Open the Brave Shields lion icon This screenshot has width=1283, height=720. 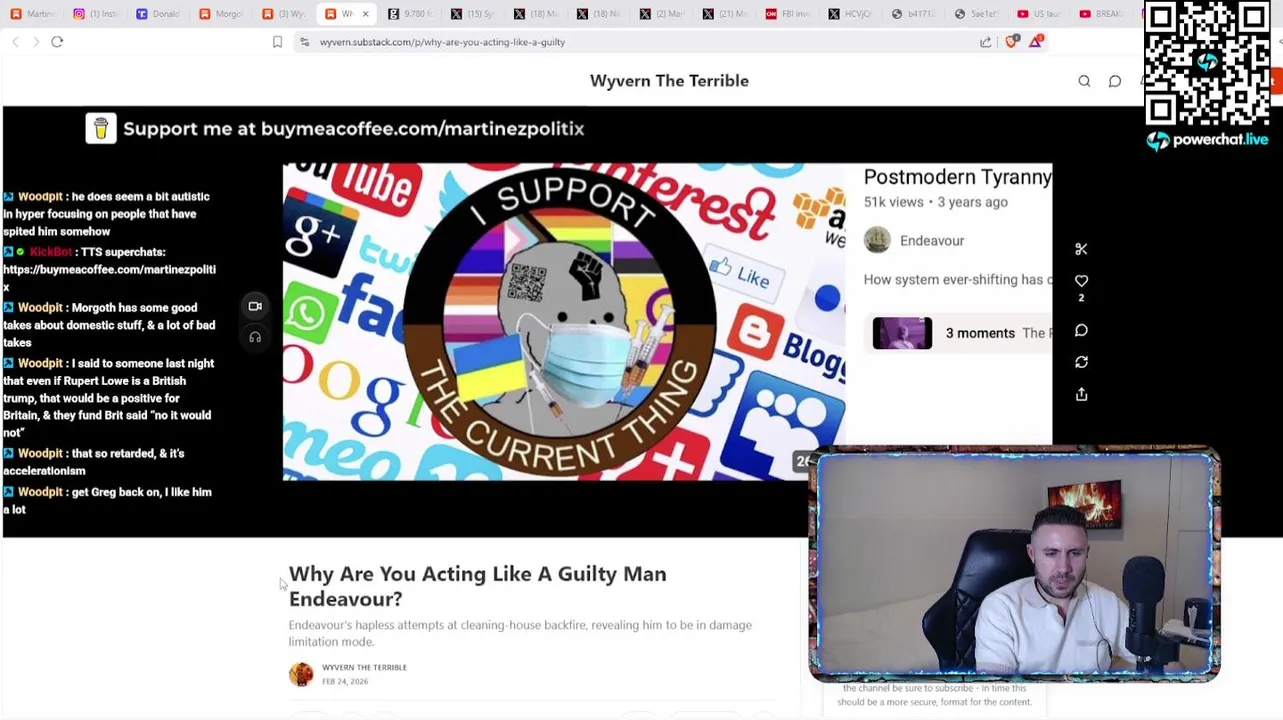(x=1012, y=42)
